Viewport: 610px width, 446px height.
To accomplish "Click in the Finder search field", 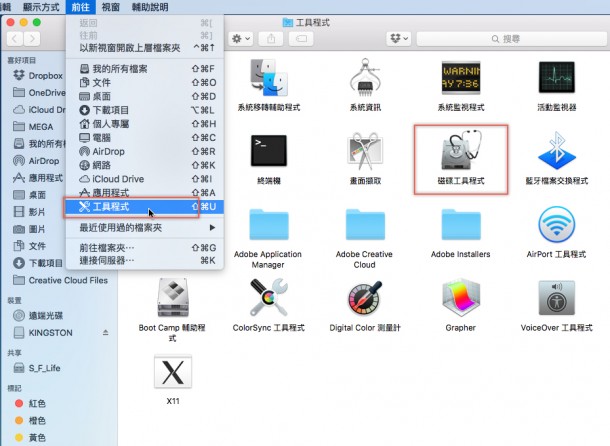I will (511, 39).
